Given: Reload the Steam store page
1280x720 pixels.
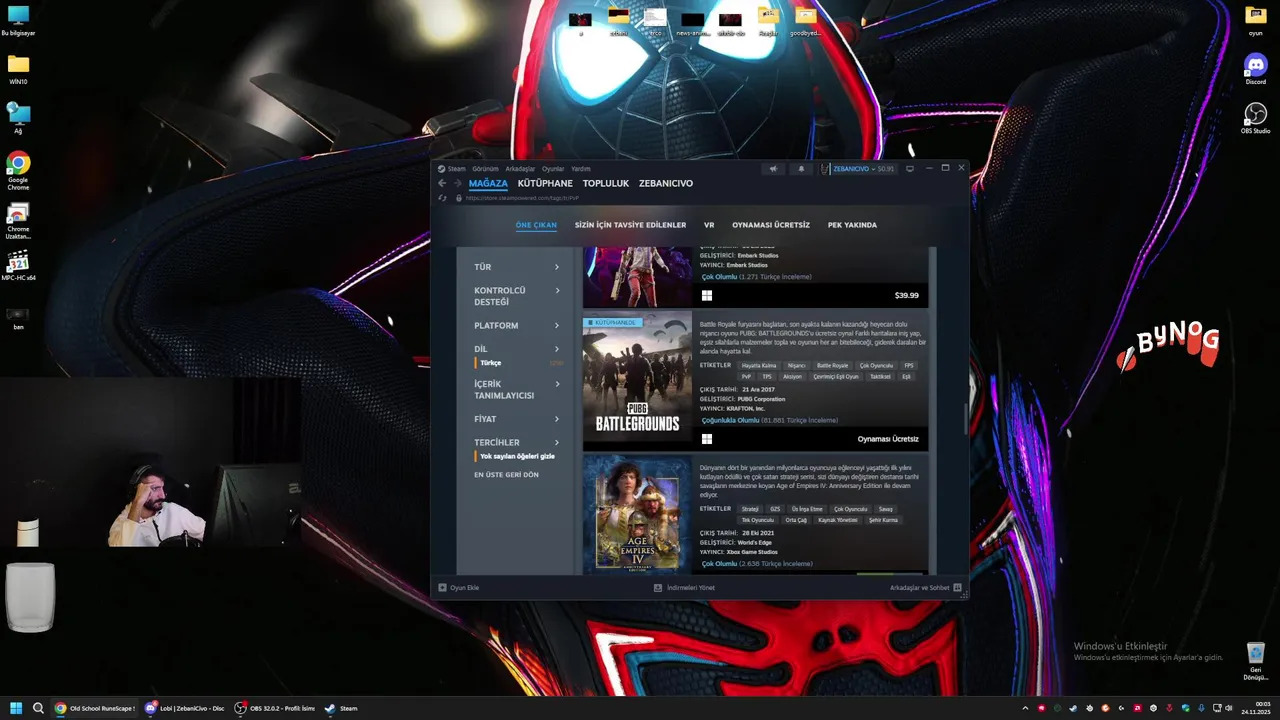Looking at the screenshot, I should tap(442, 198).
